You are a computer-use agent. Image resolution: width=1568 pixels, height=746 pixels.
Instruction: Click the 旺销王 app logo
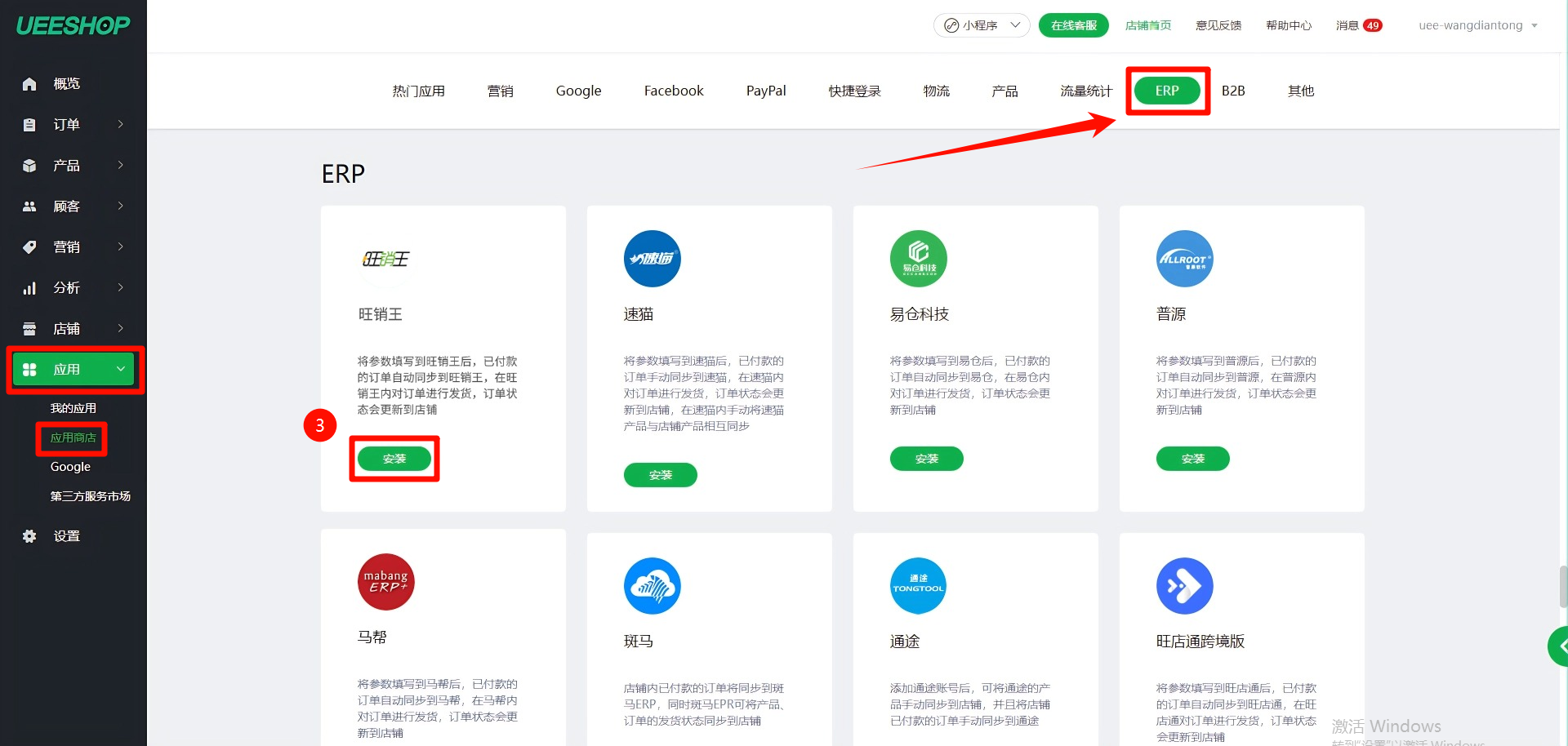click(386, 259)
